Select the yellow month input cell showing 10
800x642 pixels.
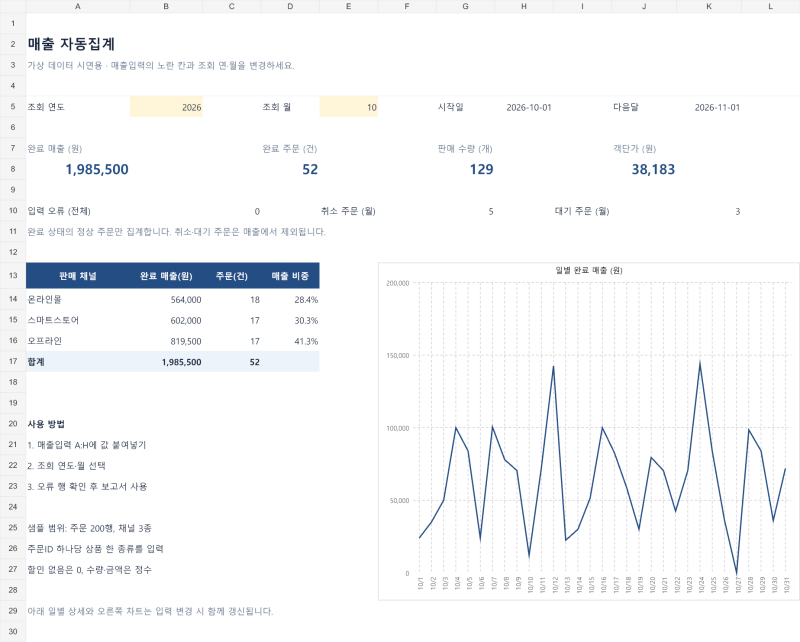348,107
